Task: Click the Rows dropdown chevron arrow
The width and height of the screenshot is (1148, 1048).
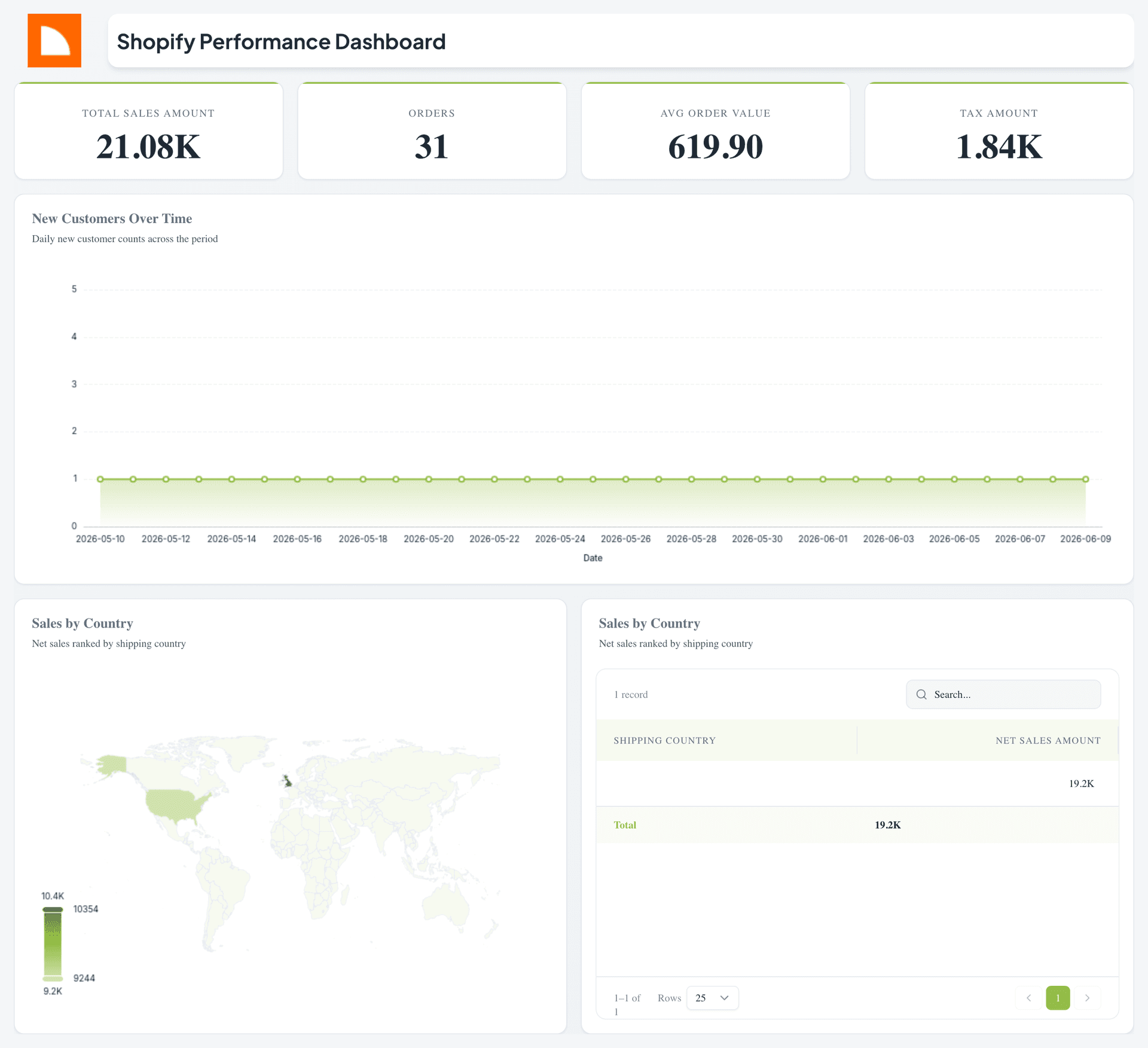Action: pos(724,998)
